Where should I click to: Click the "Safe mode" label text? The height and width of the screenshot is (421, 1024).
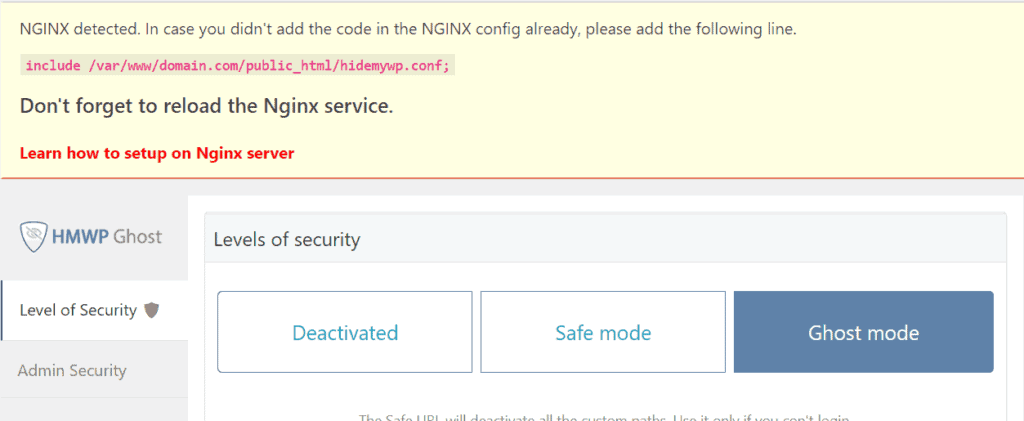pos(603,333)
